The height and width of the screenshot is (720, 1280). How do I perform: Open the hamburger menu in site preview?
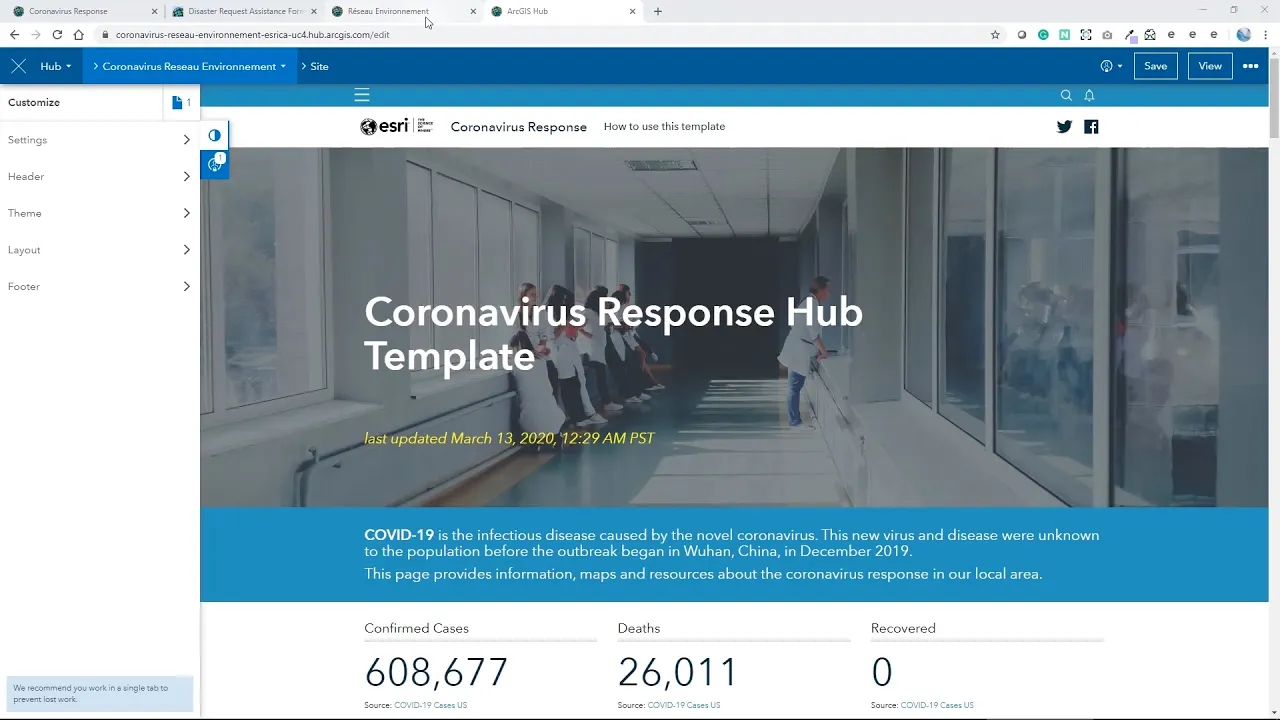pos(362,95)
